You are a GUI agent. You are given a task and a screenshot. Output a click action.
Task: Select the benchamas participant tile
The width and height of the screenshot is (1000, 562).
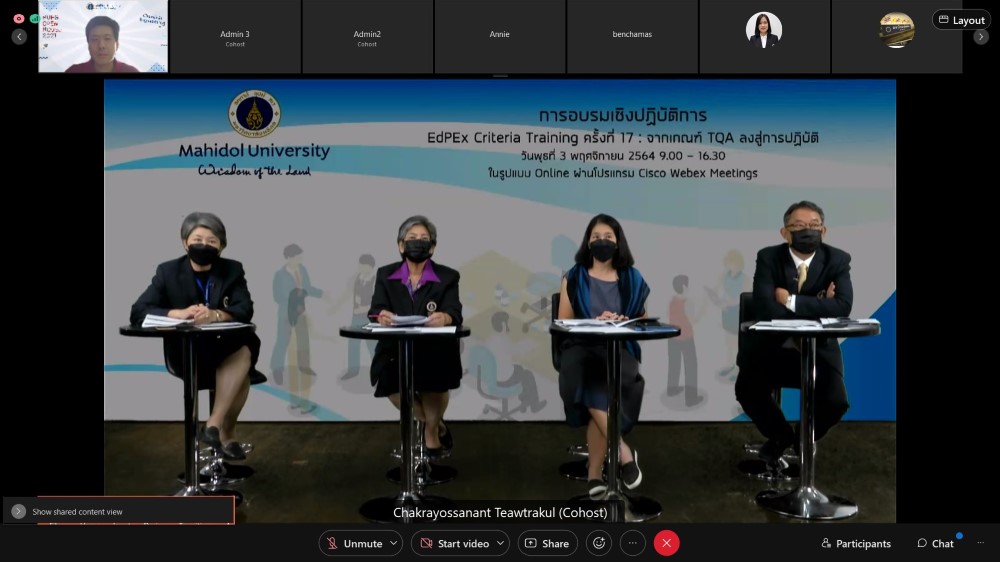(x=632, y=37)
